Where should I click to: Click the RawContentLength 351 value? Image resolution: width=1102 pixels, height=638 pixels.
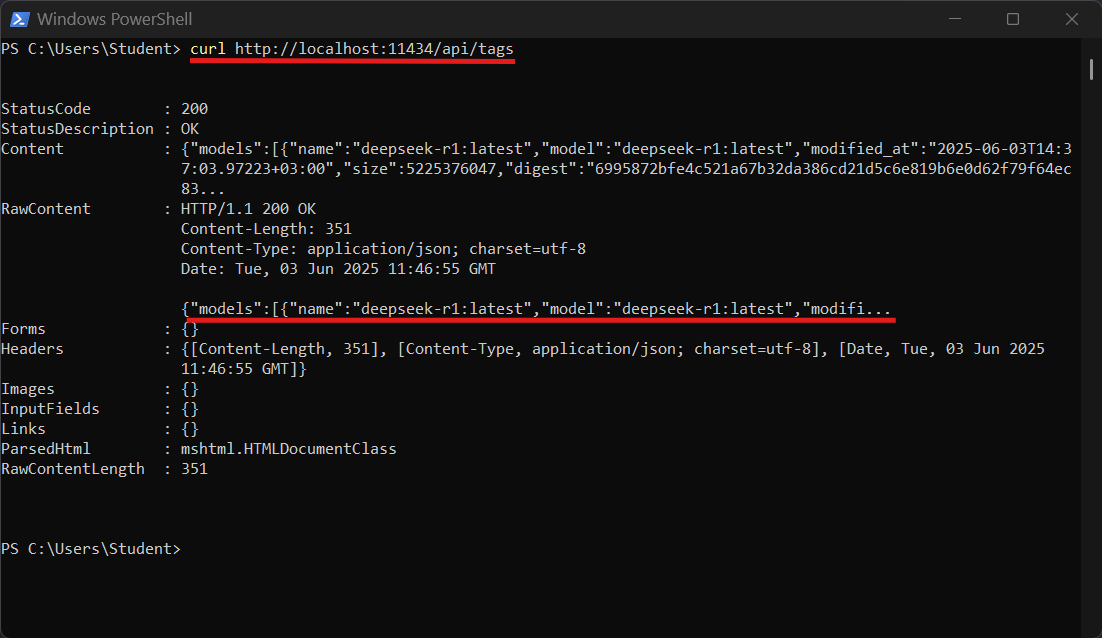coord(195,469)
